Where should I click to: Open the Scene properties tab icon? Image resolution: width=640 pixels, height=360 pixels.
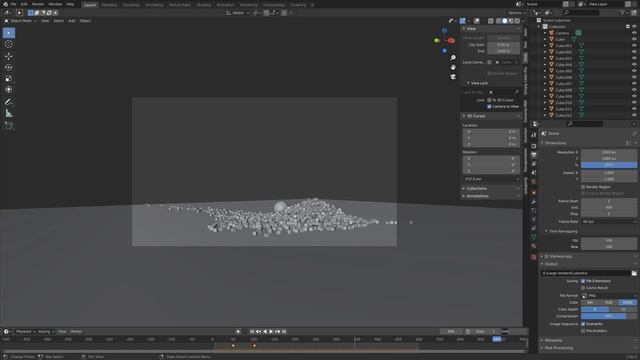click(x=534, y=173)
